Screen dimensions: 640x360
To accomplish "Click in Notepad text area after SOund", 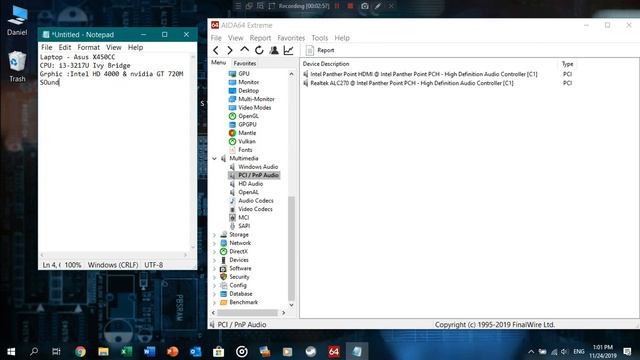I will [x=60, y=82].
